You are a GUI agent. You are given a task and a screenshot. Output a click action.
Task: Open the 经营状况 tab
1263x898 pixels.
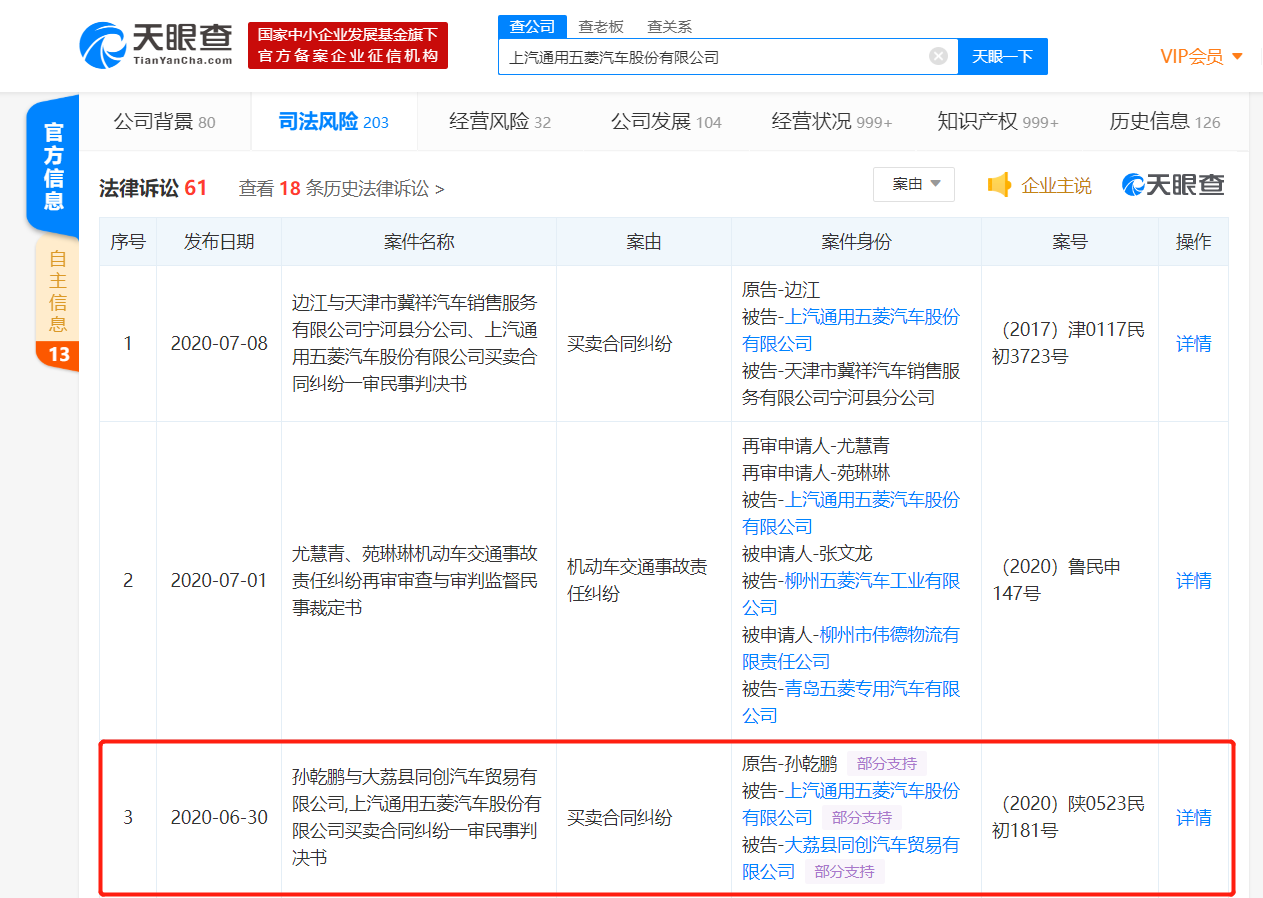pos(832,122)
